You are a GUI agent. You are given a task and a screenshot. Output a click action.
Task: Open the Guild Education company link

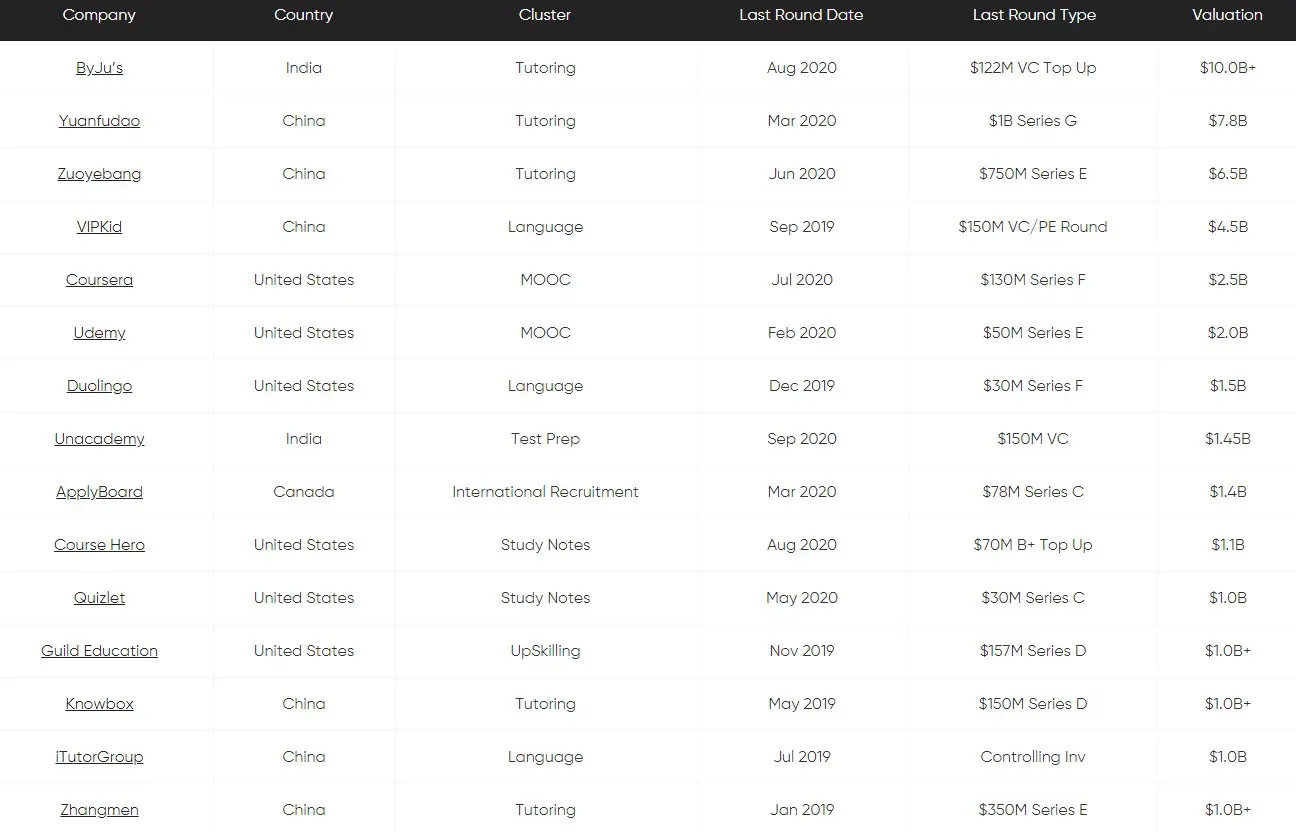click(x=99, y=651)
